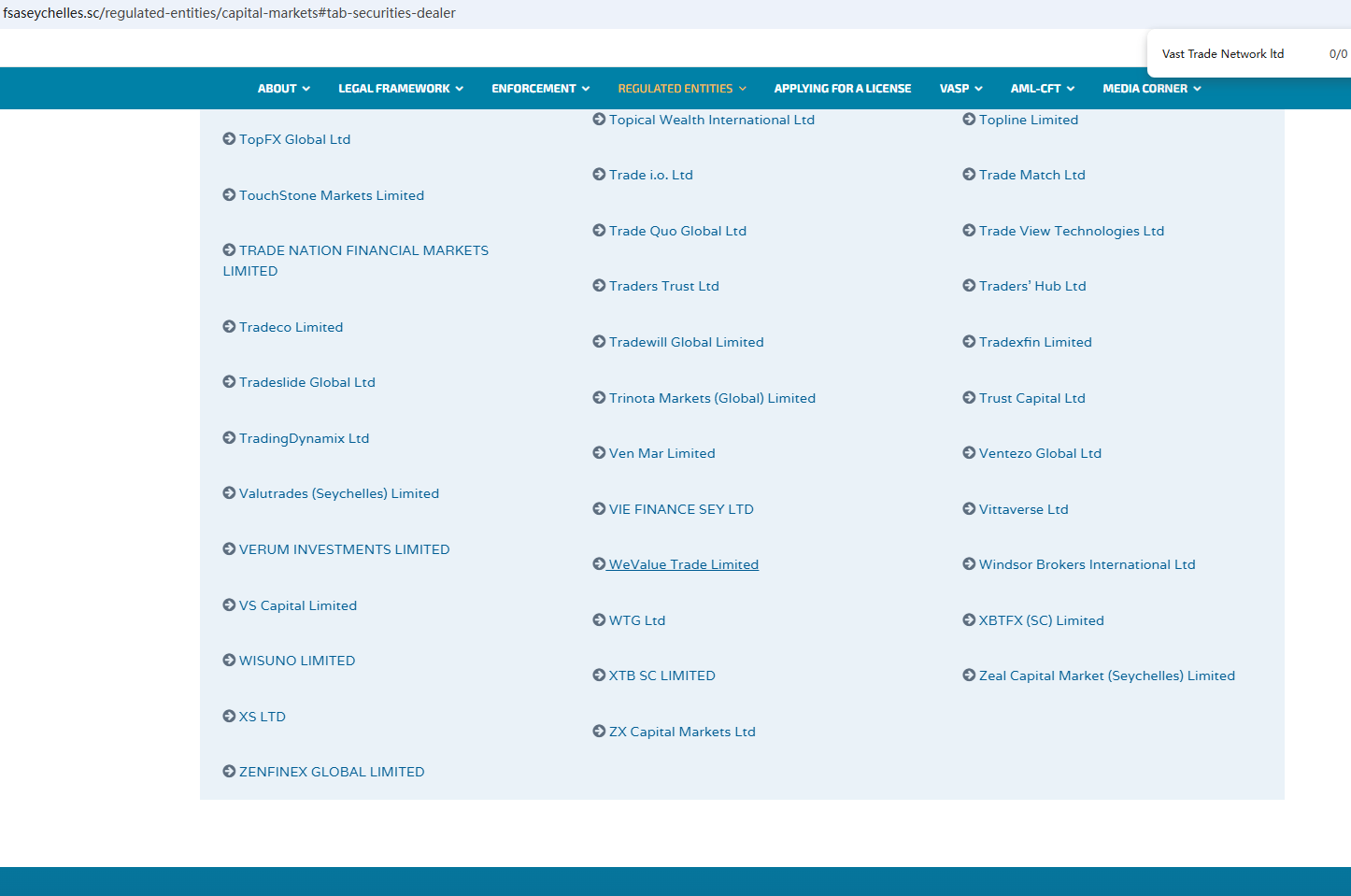The height and width of the screenshot is (896, 1351).
Task: Click arrow icon before XBTFX (SC) Limited
Action: [x=969, y=620]
